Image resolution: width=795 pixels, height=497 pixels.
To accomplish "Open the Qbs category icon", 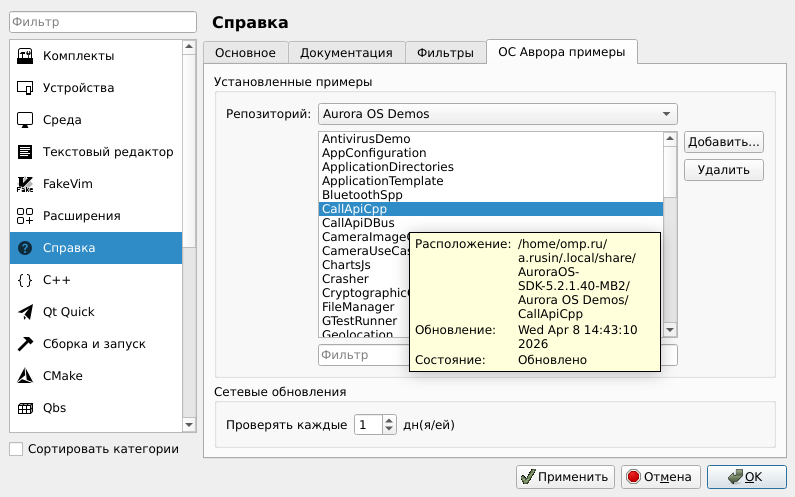I will coord(25,408).
